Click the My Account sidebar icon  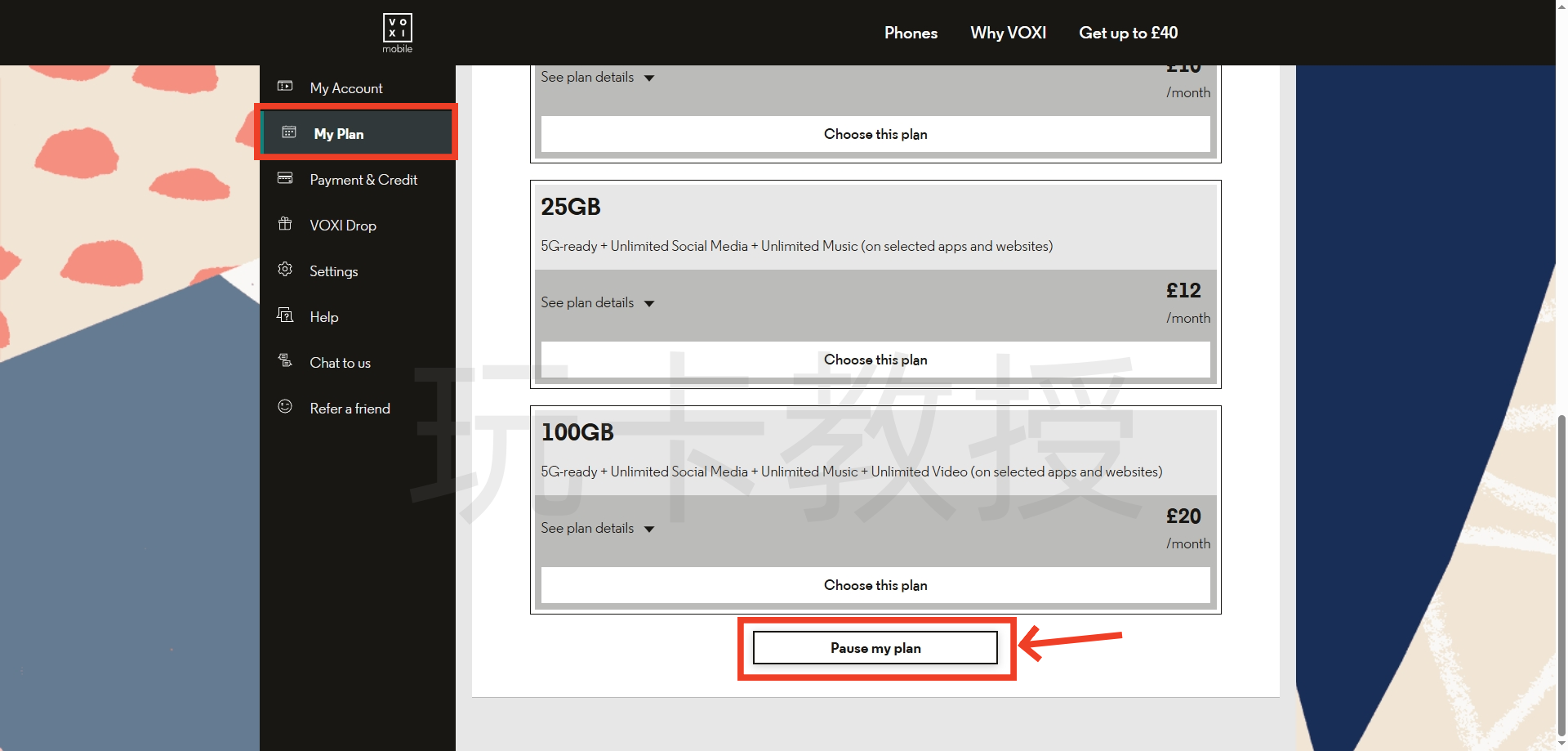pos(285,87)
